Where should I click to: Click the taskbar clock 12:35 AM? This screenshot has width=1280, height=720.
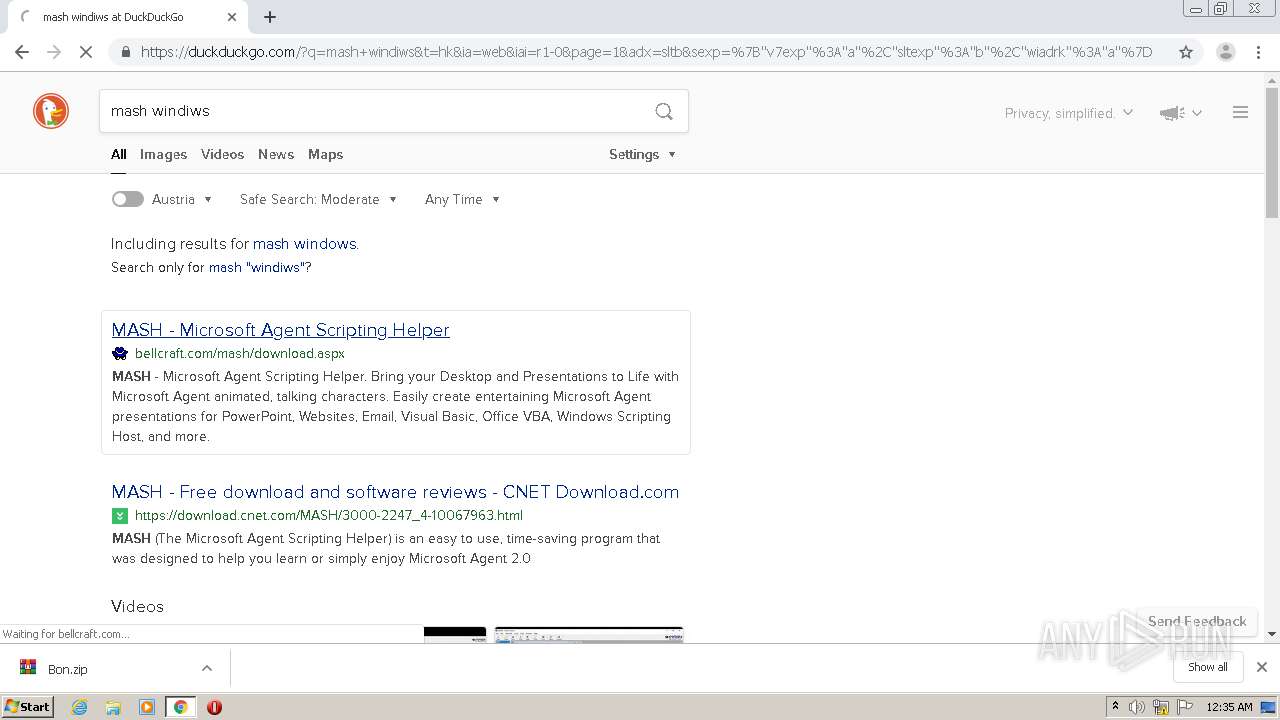pyautogui.click(x=1229, y=707)
